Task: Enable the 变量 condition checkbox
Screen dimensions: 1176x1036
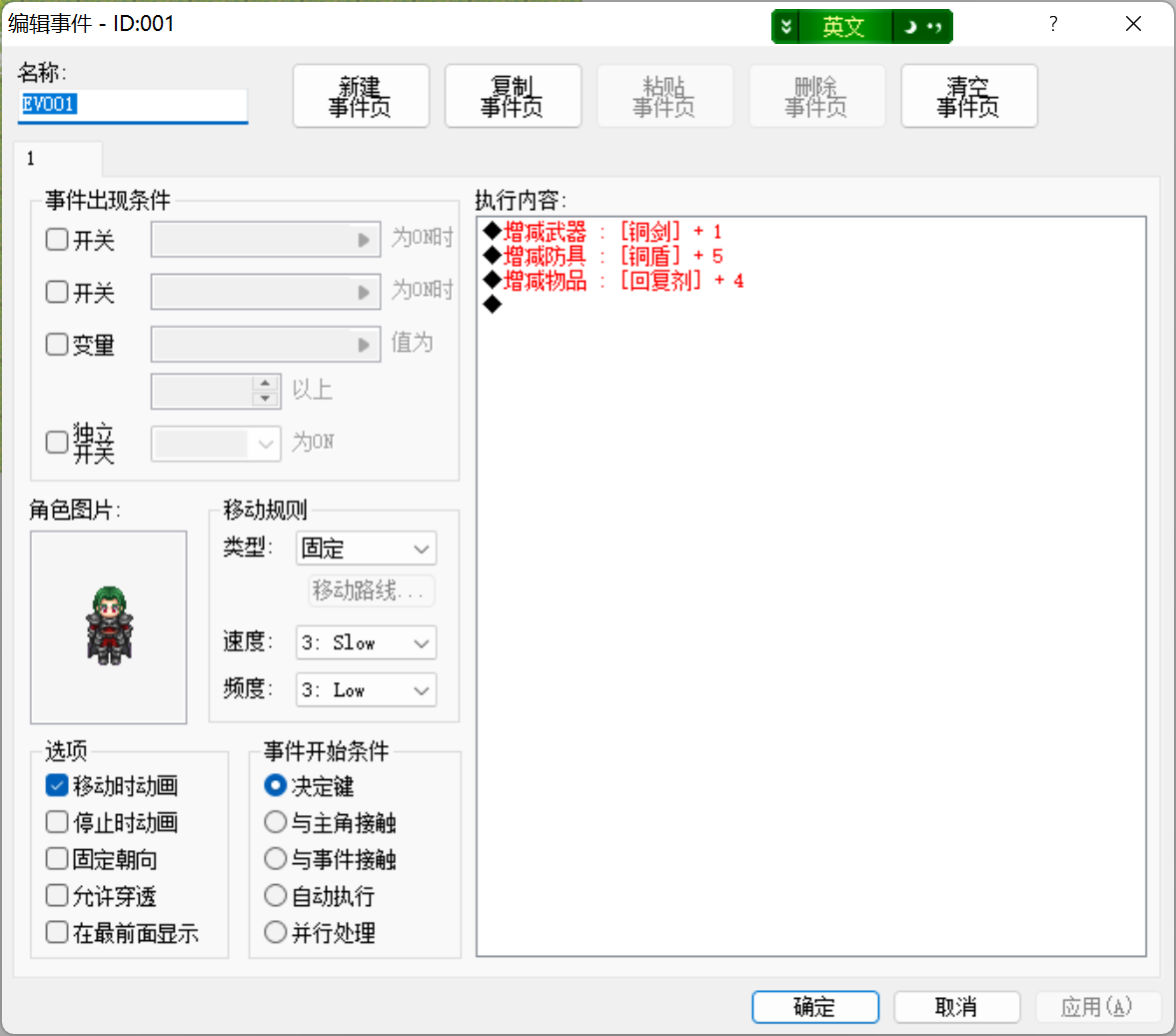Action: [57, 345]
